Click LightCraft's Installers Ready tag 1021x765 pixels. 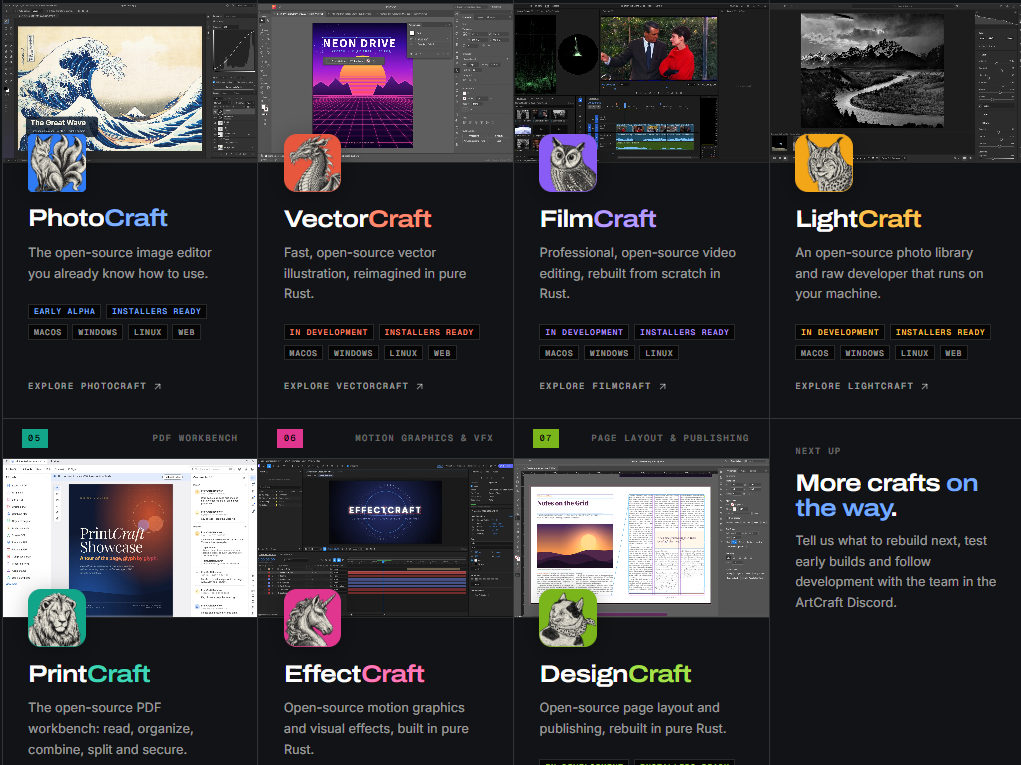click(x=940, y=332)
